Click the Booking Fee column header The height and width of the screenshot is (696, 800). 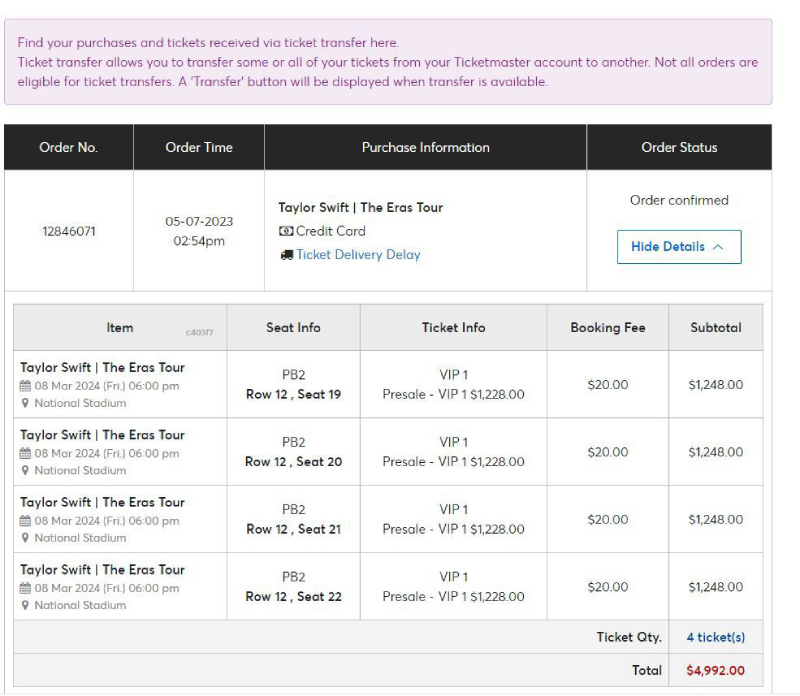(x=607, y=327)
